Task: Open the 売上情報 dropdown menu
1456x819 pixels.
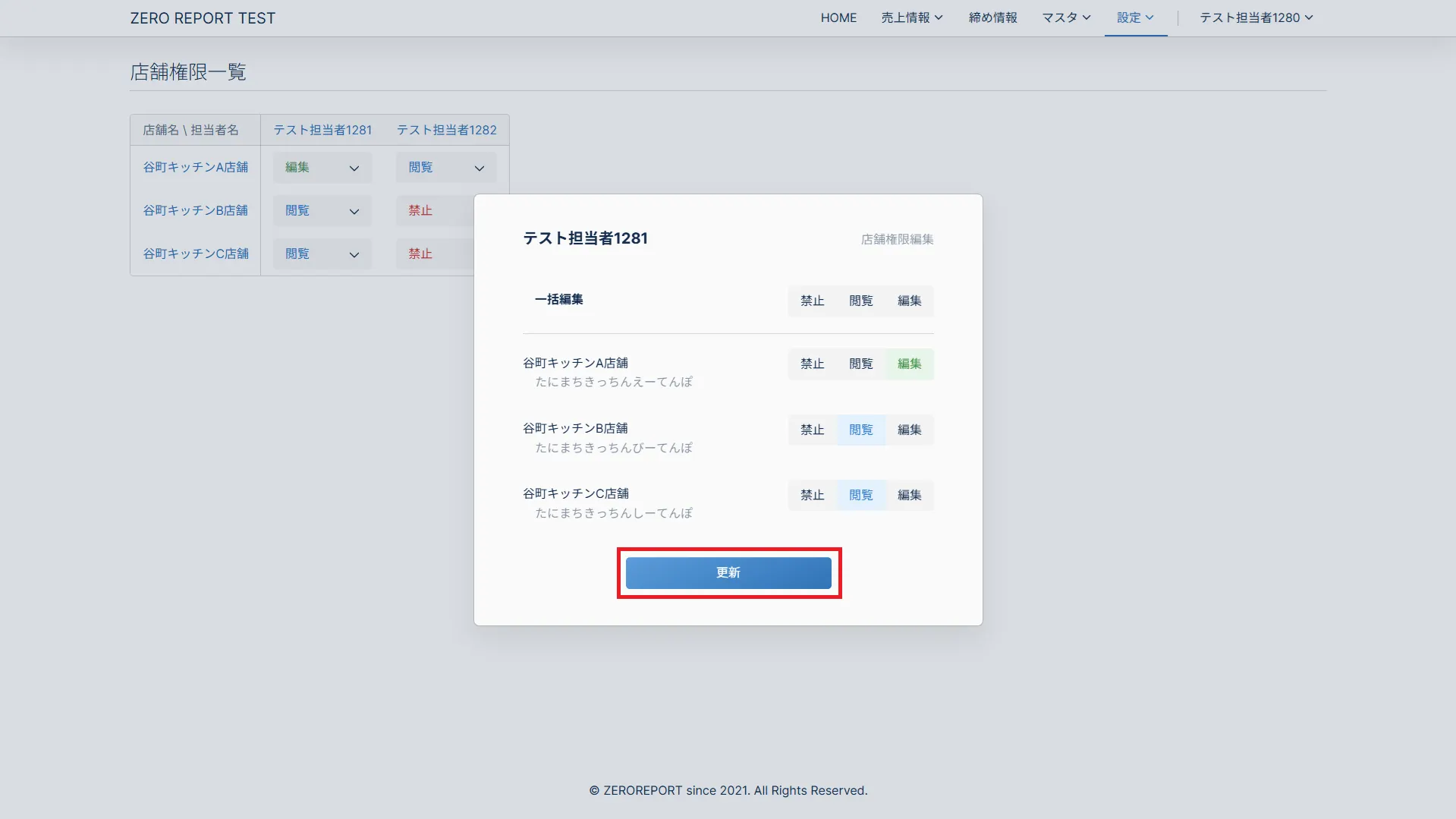Action: tap(911, 17)
